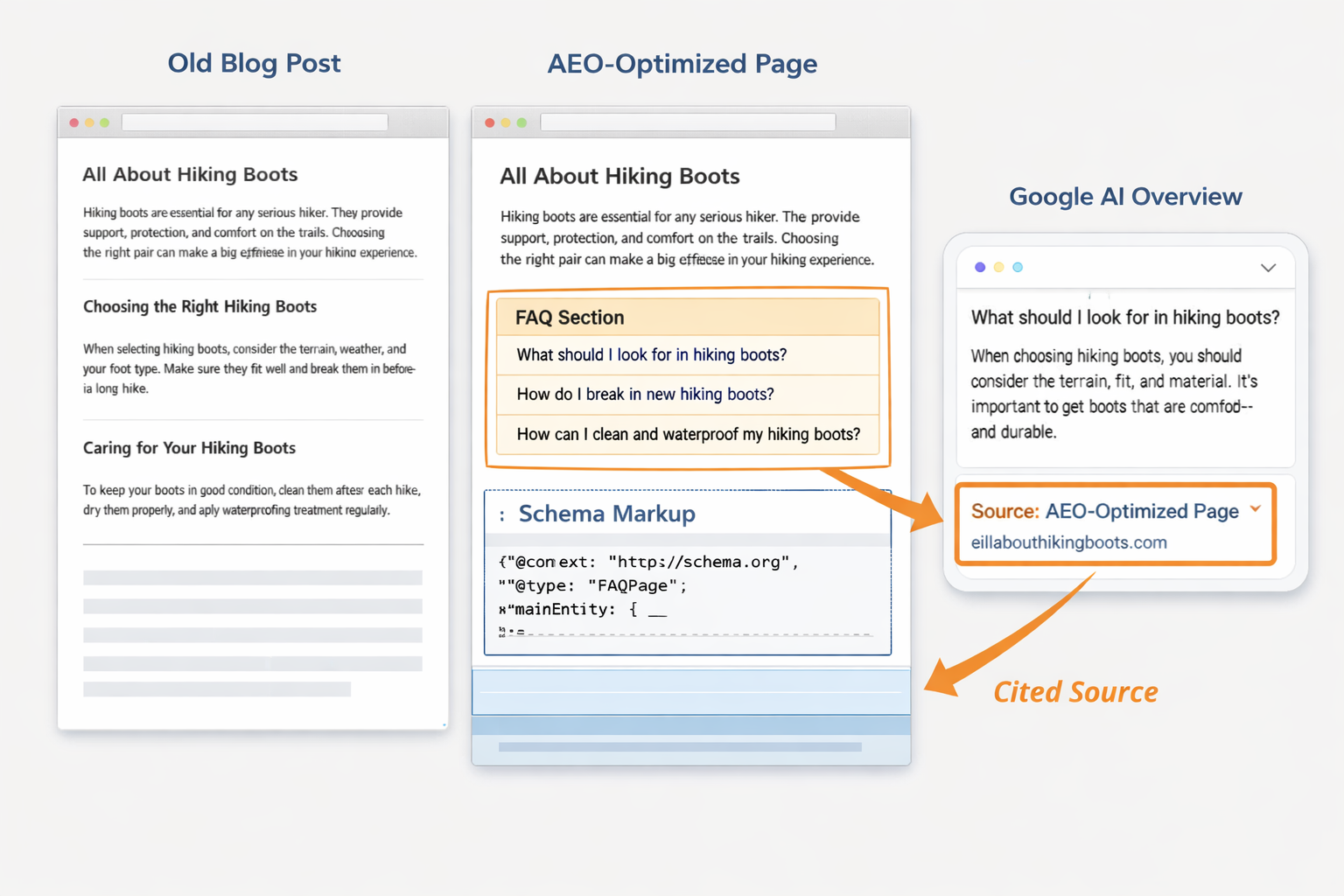Collapse the Google AI Overview card chevron
This screenshot has height=896, width=1344.
click(1268, 268)
